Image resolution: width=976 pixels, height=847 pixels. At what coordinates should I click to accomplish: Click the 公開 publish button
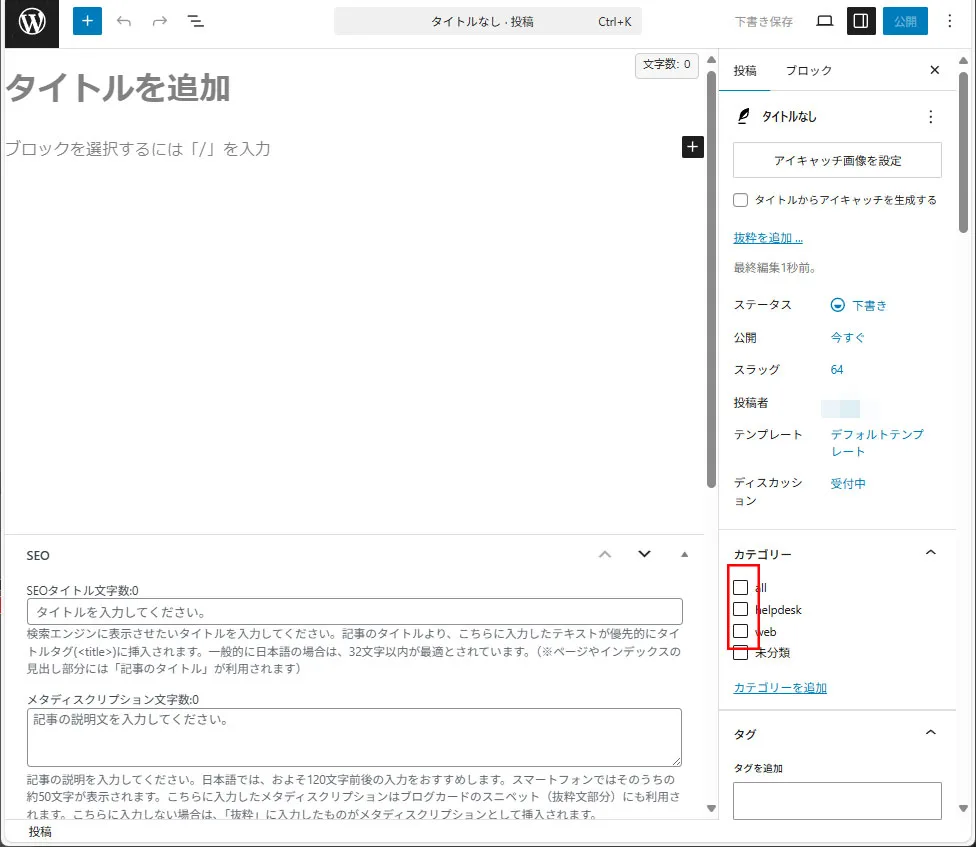coord(905,21)
